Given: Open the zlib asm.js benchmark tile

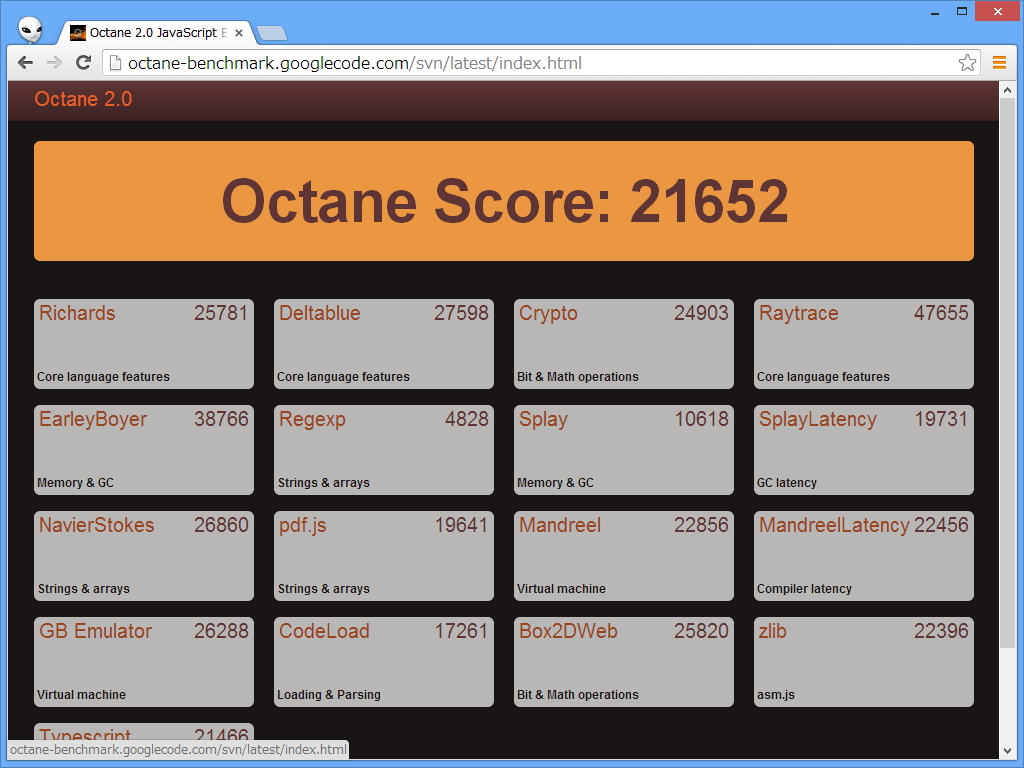Looking at the screenshot, I should 863,662.
